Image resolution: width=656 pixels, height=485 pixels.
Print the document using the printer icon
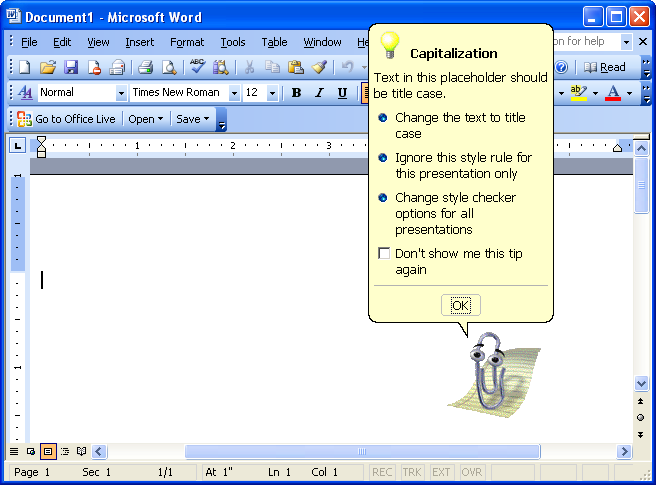pos(146,67)
